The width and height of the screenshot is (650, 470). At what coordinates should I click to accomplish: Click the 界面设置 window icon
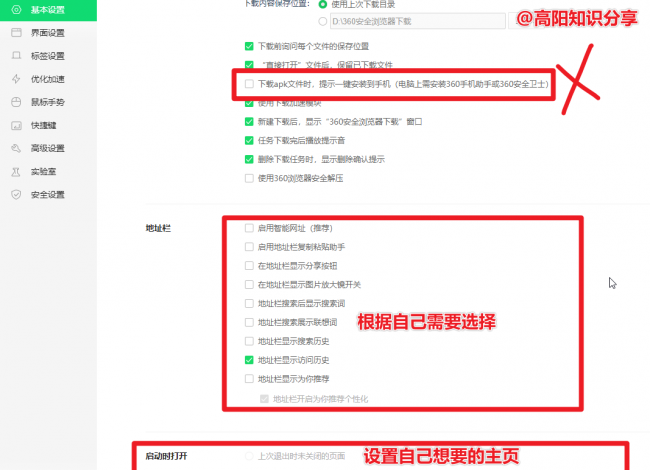16,33
